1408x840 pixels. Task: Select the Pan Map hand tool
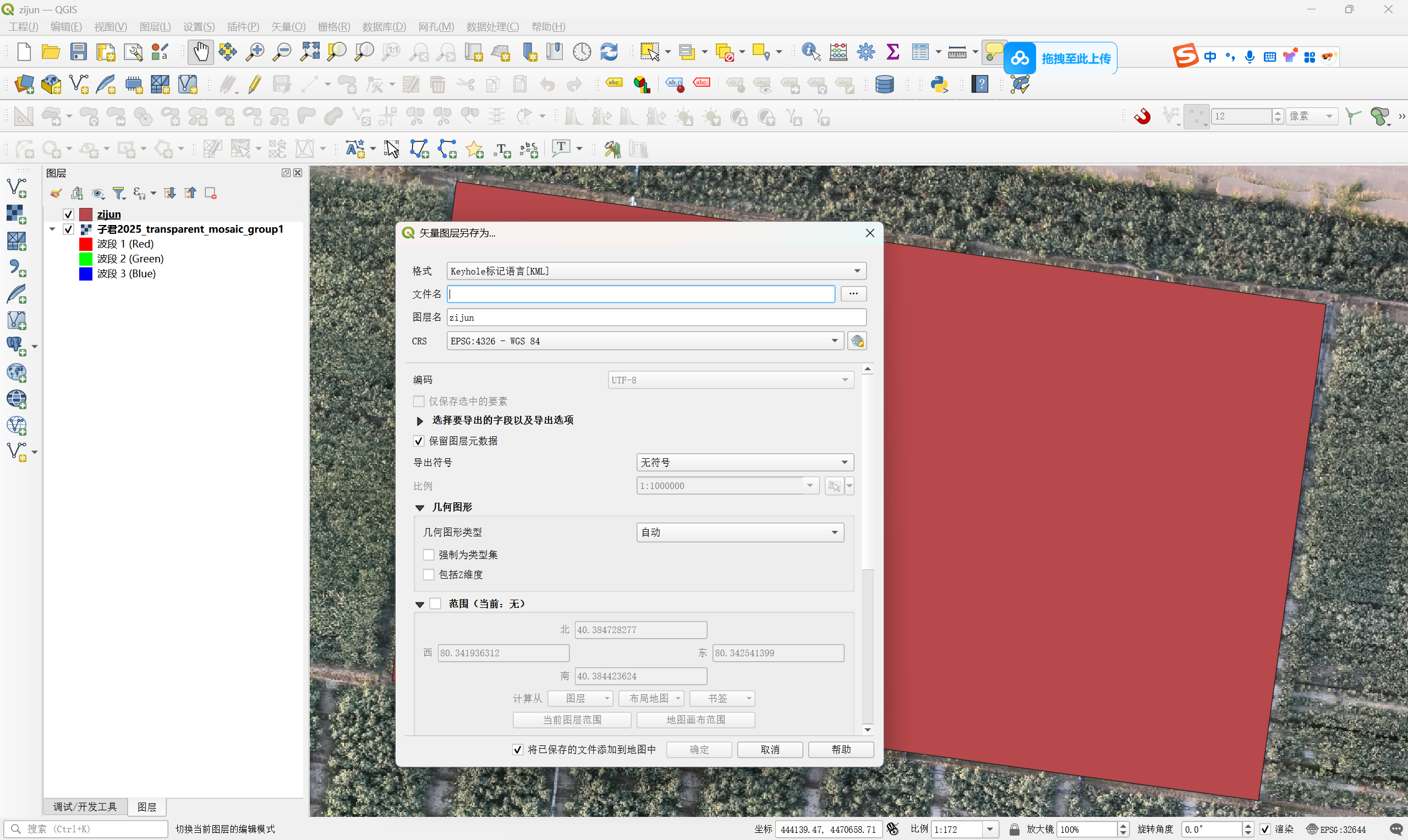coord(200,52)
